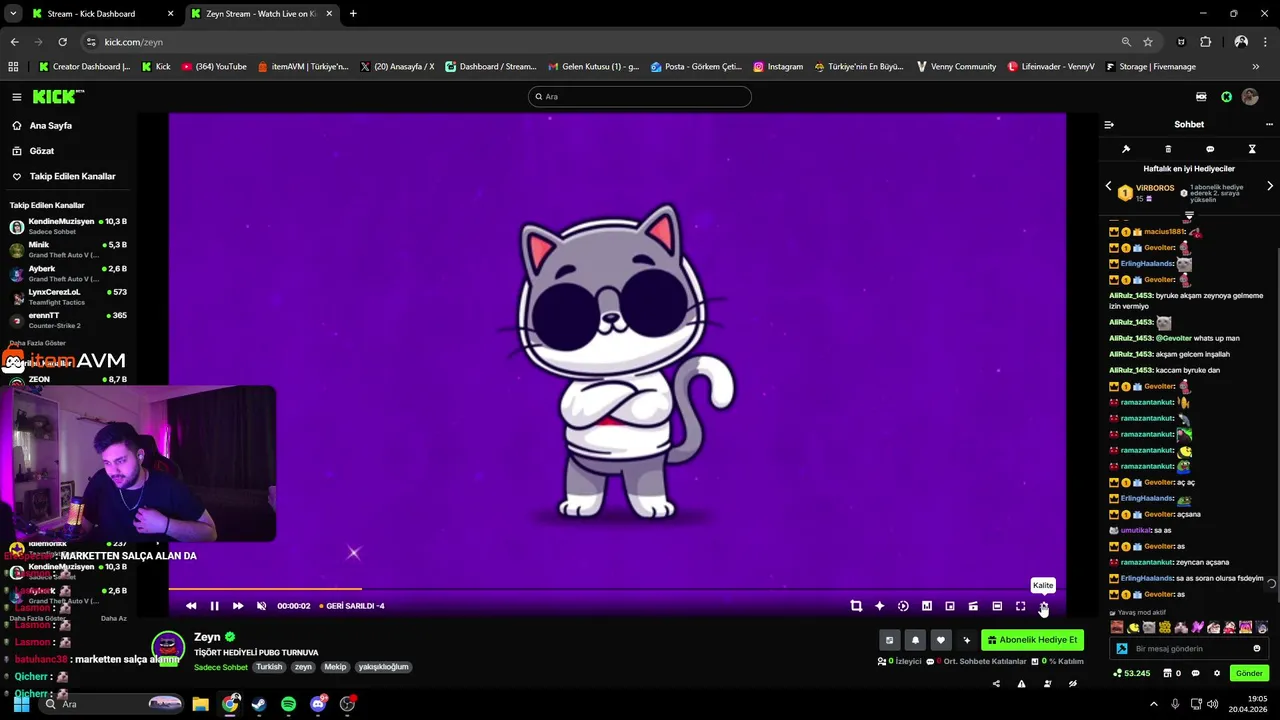
Task: Open the chat three-dot options menu
Action: click(1269, 125)
